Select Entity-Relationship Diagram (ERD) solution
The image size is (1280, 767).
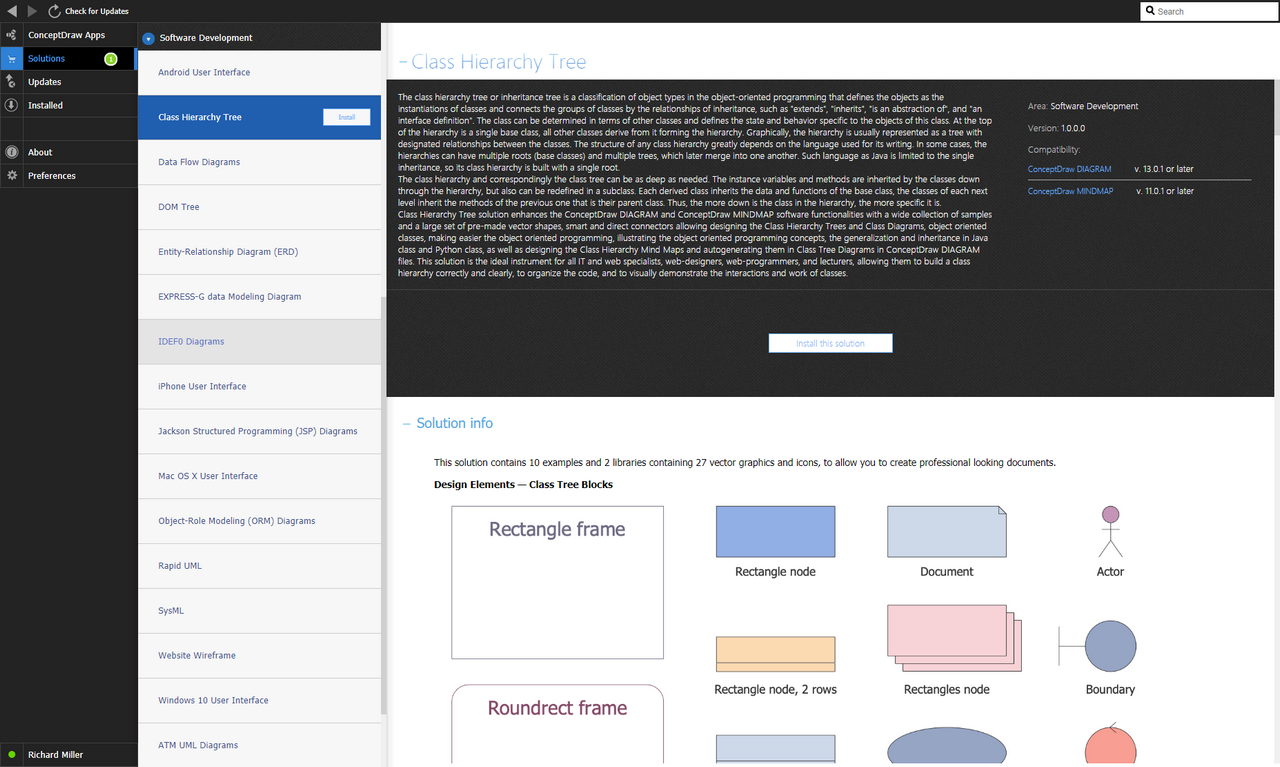[x=259, y=252]
